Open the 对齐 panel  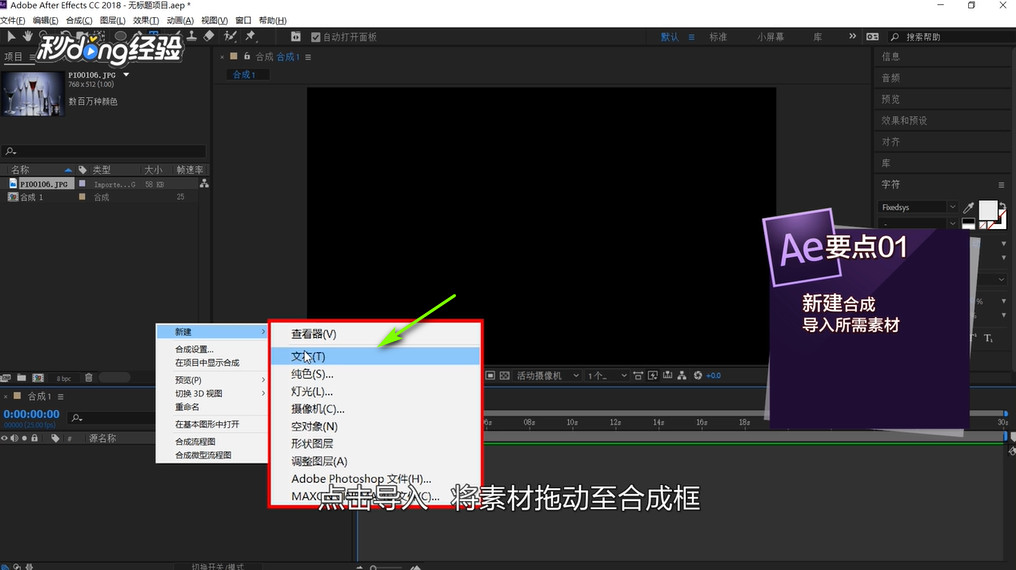click(x=890, y=142)
